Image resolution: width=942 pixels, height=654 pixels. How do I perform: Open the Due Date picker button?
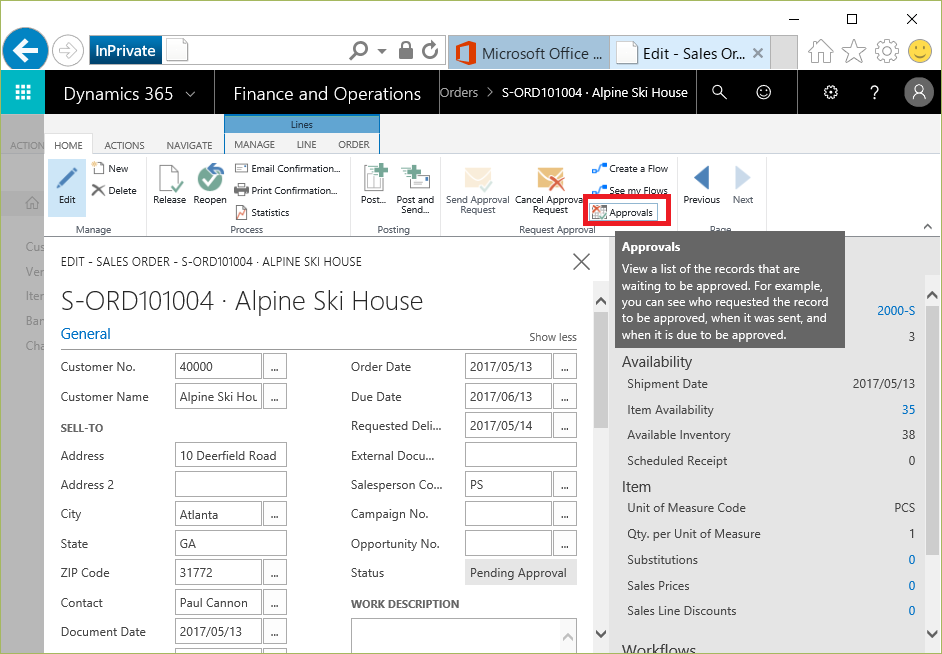pyautogui.click(x=565, y=396)
